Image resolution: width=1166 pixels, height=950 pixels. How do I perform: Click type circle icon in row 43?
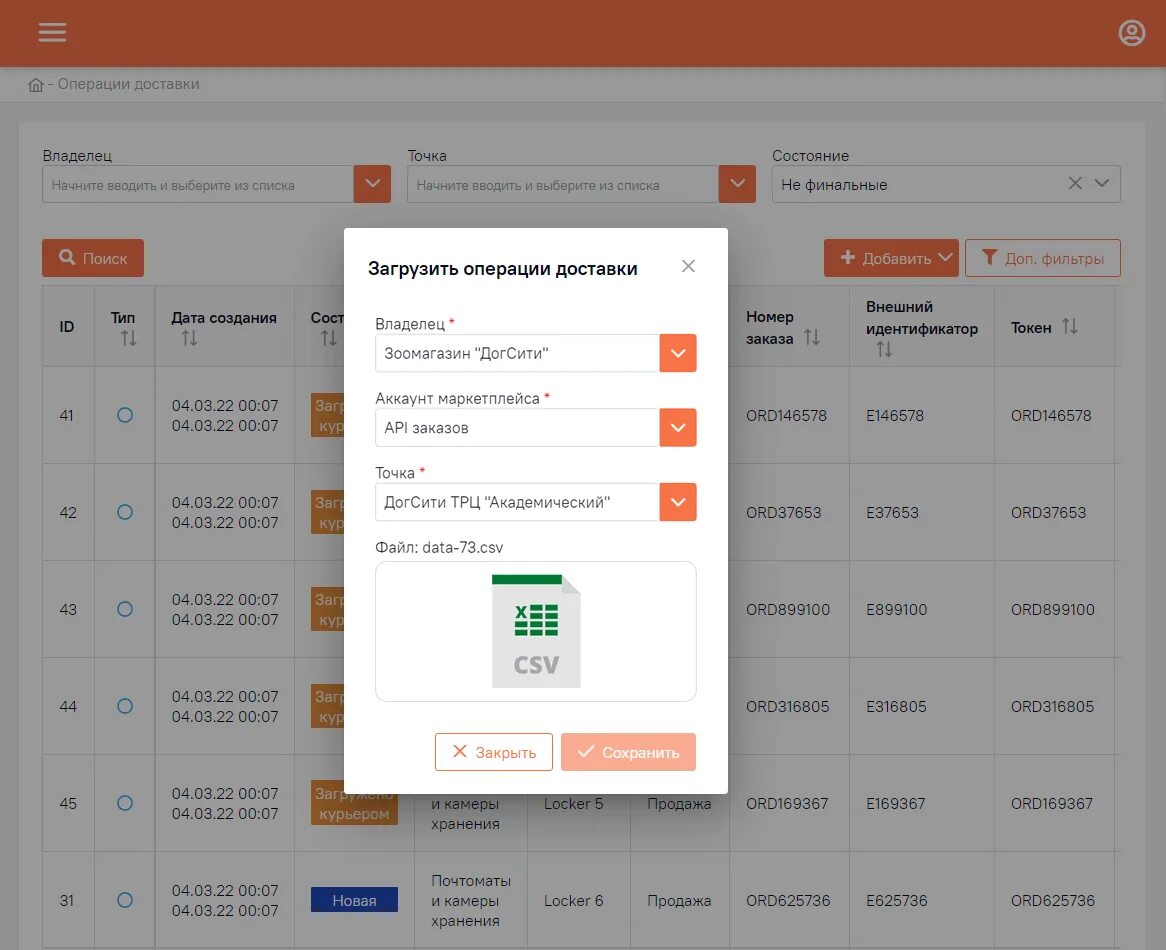(x=125, y=609)
